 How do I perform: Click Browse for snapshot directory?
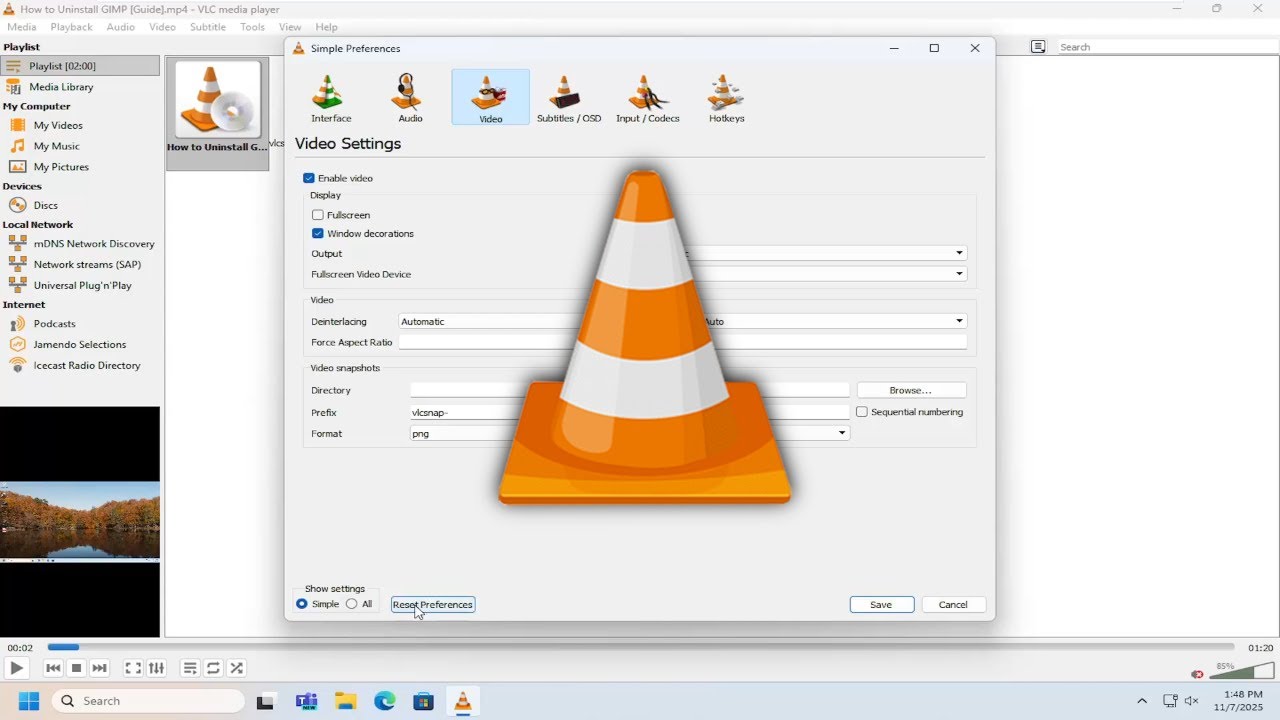(911, 390)
